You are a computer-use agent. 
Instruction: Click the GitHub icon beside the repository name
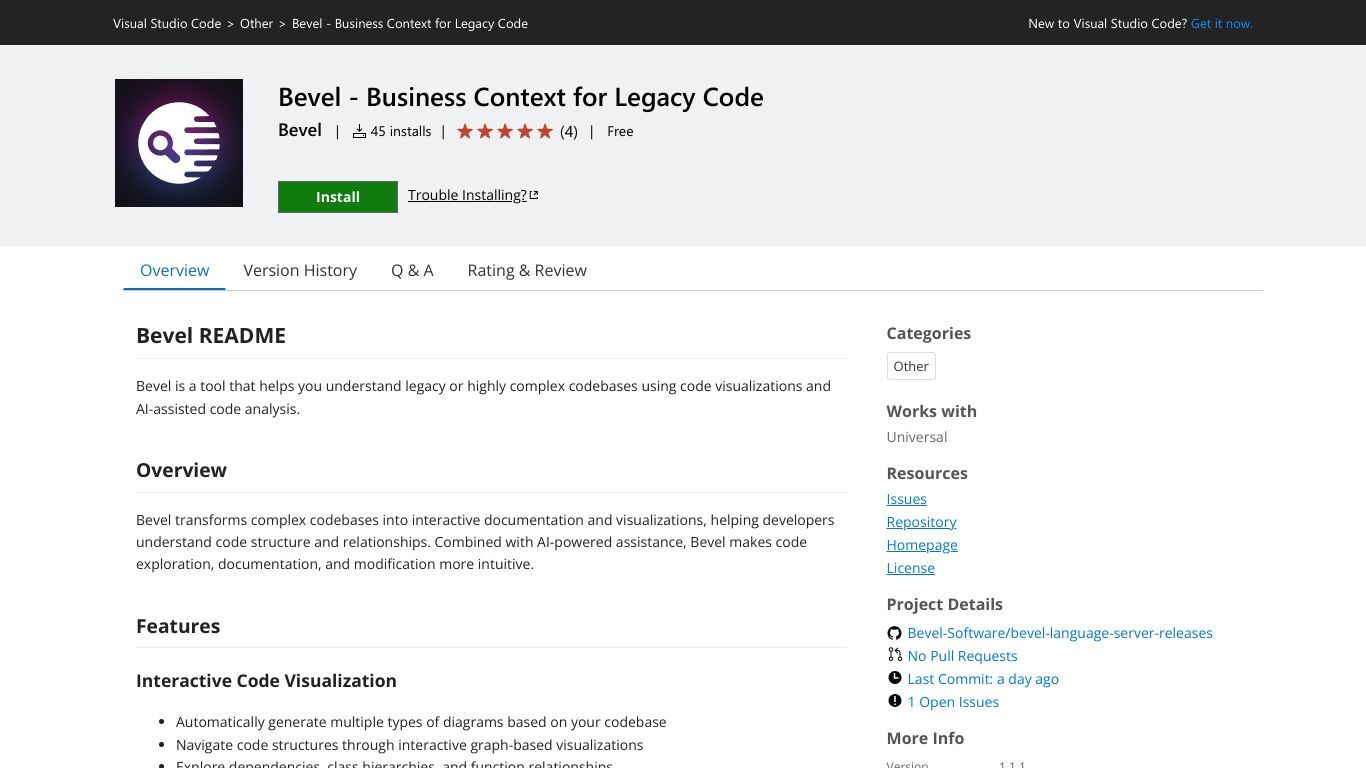coord(894,633)
